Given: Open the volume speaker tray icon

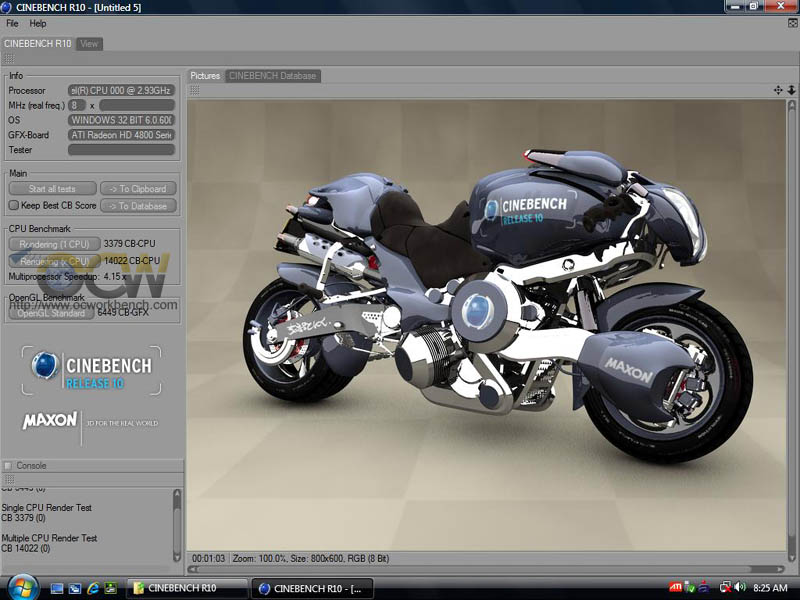Looking at the screenshot, I should click(740, 588).
